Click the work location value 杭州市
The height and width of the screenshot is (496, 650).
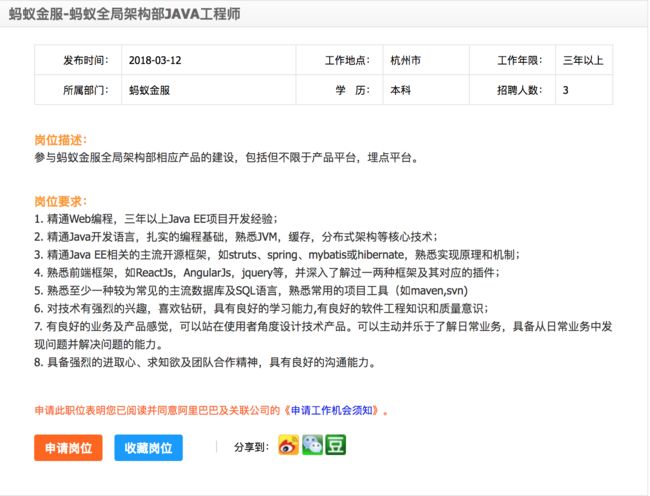[x=405, y=60]
